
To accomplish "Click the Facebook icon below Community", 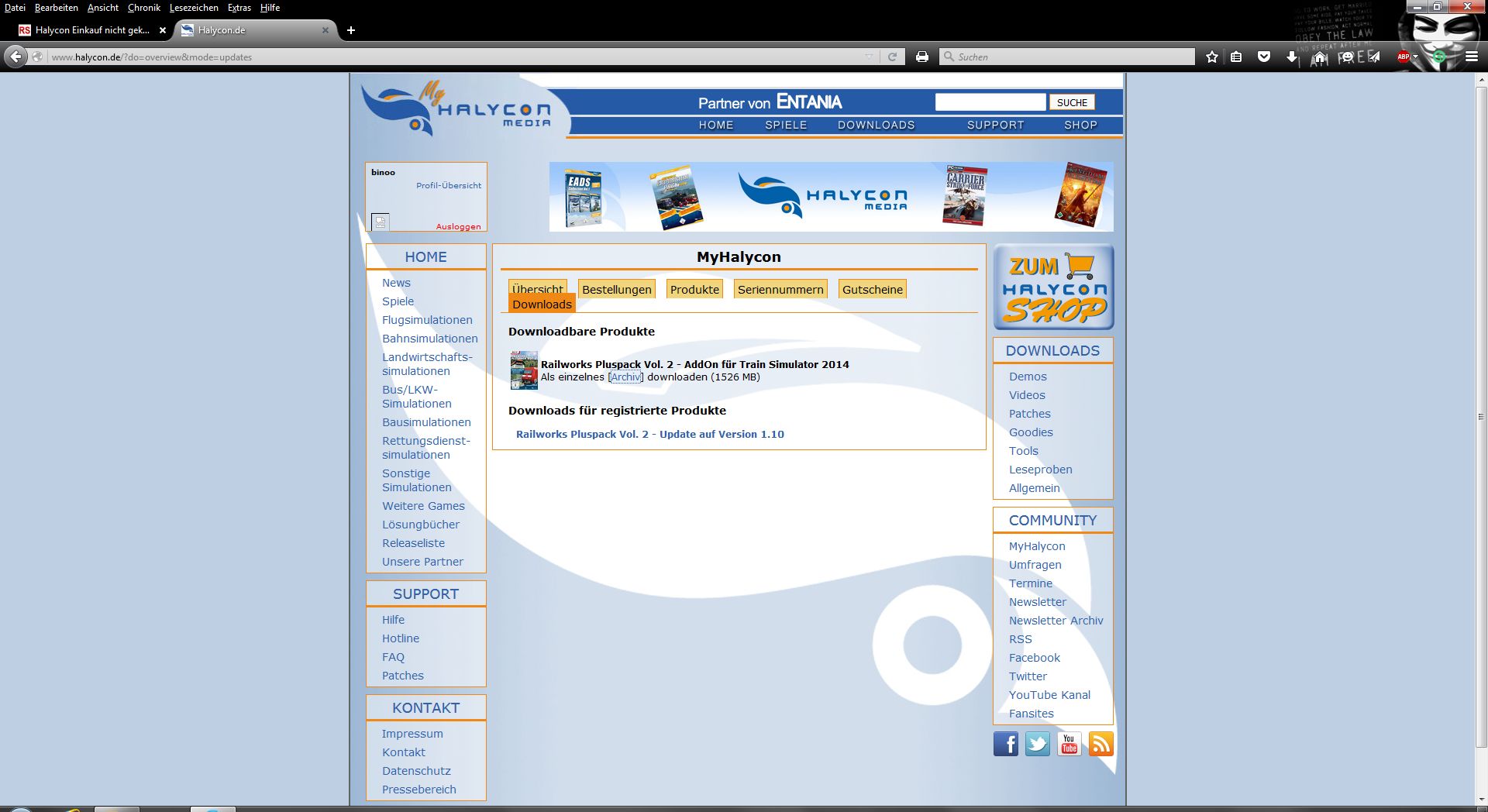I will [1006, 744].
